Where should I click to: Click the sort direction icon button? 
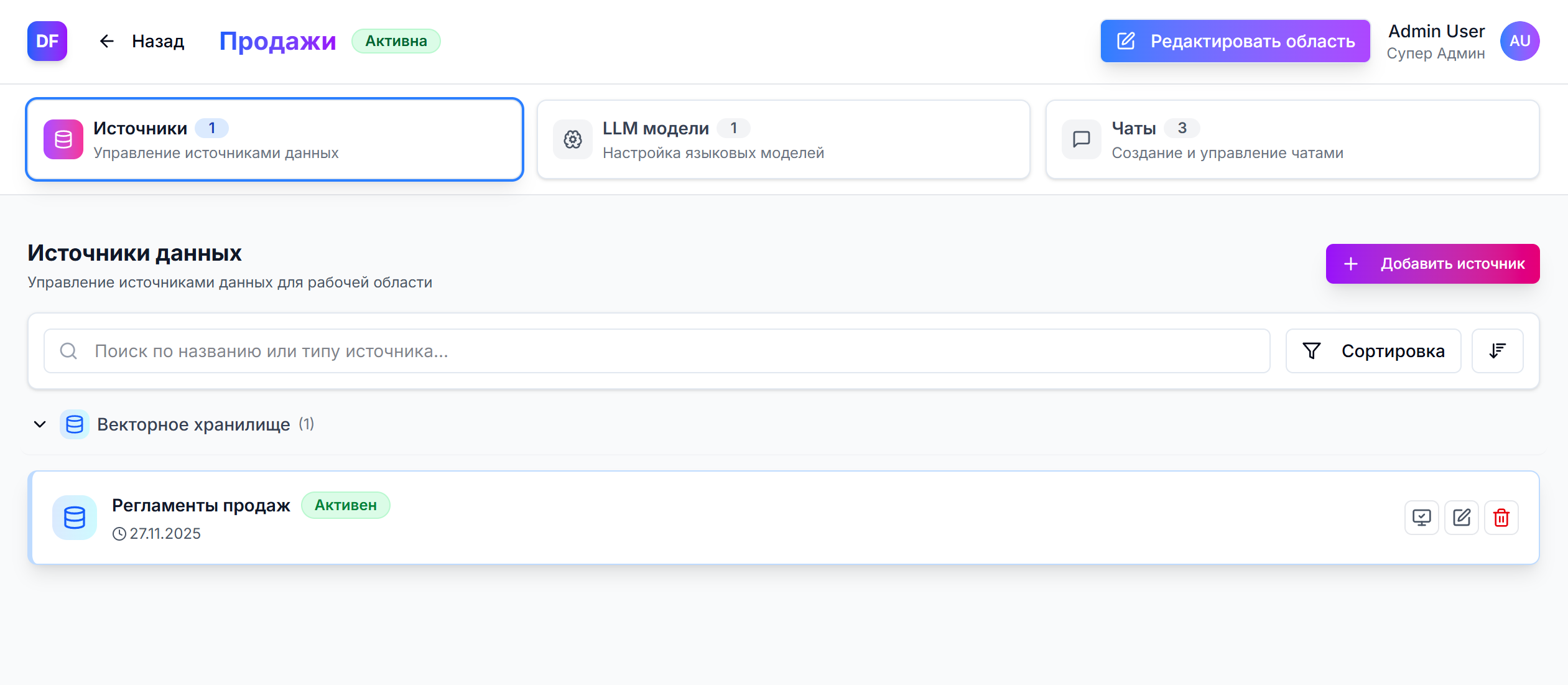[1497, 351]
